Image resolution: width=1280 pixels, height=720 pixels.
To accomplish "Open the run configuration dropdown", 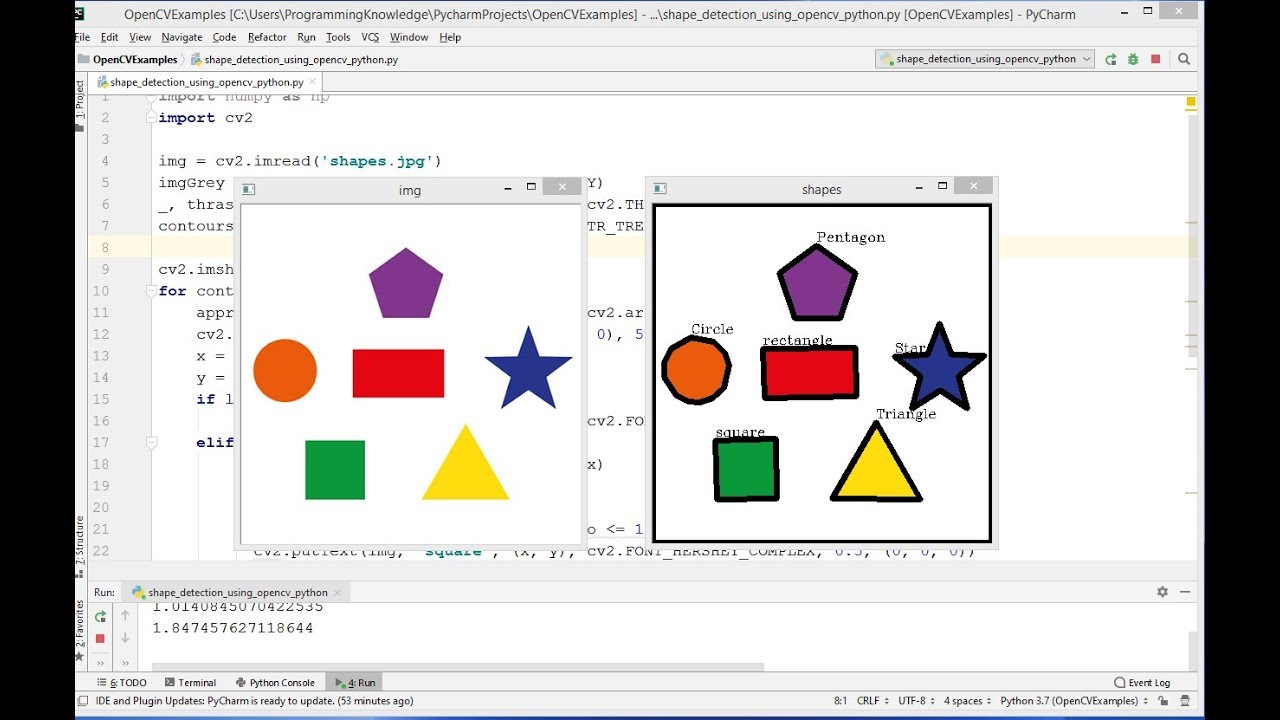I will click(985, 59).
